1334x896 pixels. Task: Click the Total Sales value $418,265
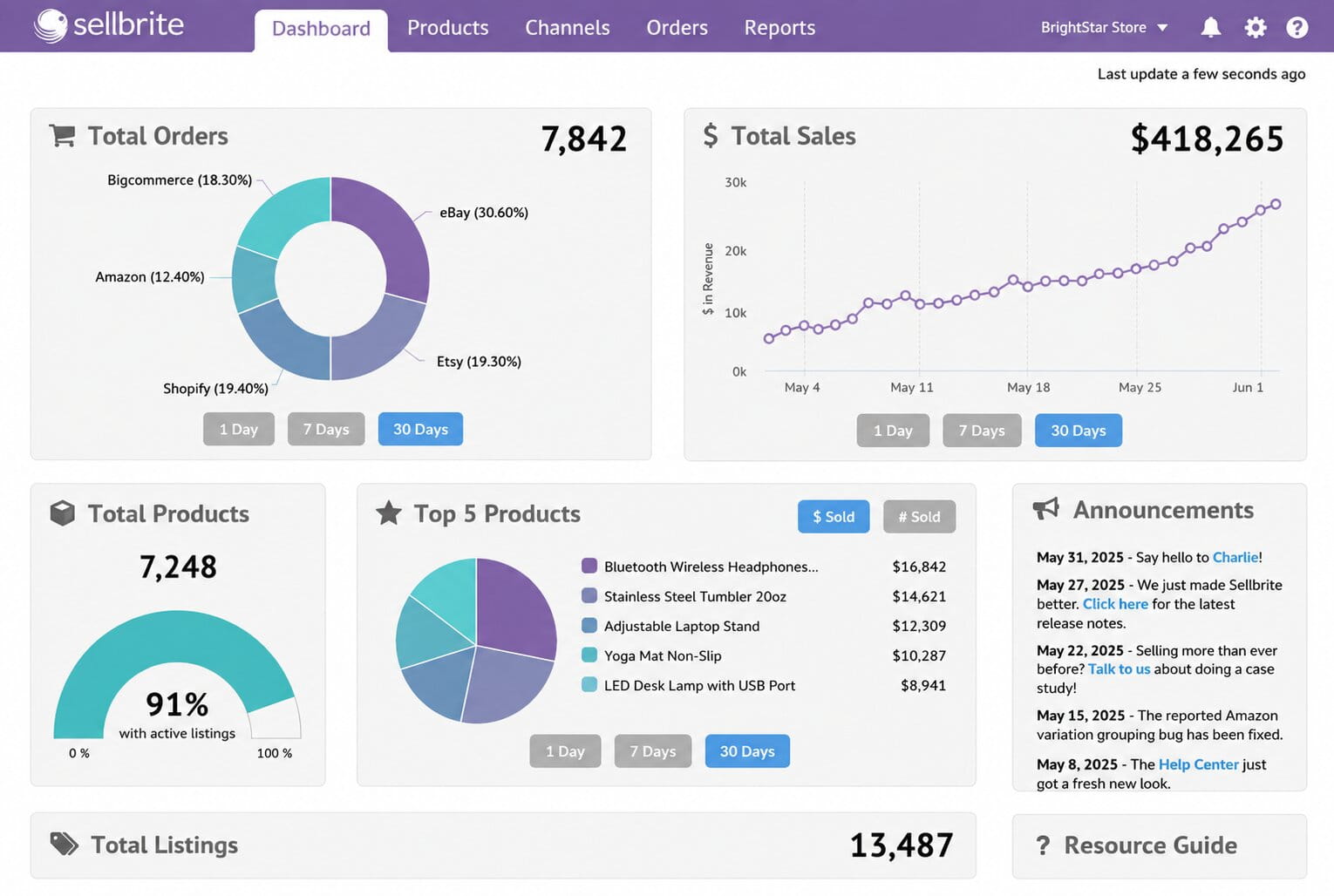tap(1208, 139)
